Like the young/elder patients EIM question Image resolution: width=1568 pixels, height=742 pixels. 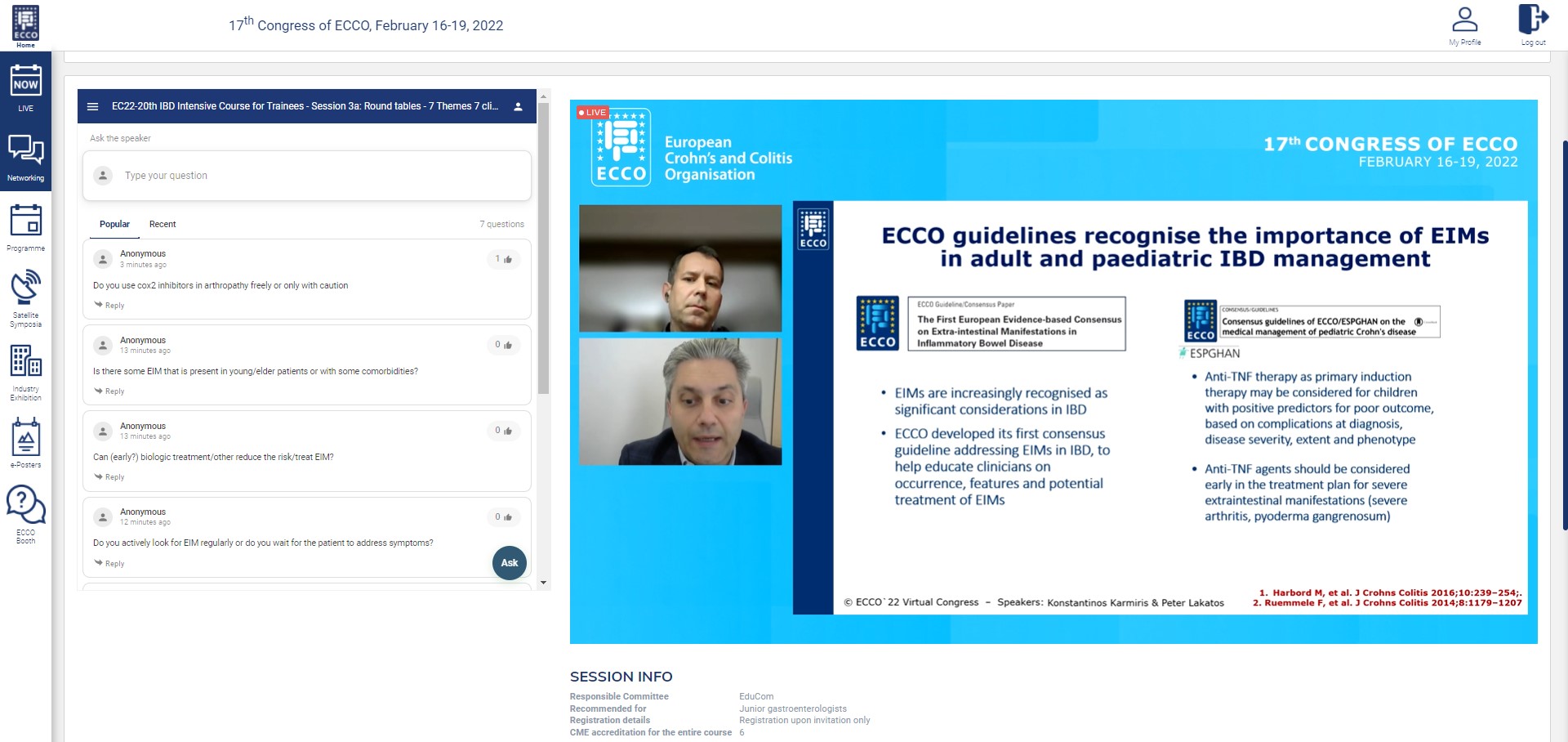pyautogui.click(x=503, y=345)
